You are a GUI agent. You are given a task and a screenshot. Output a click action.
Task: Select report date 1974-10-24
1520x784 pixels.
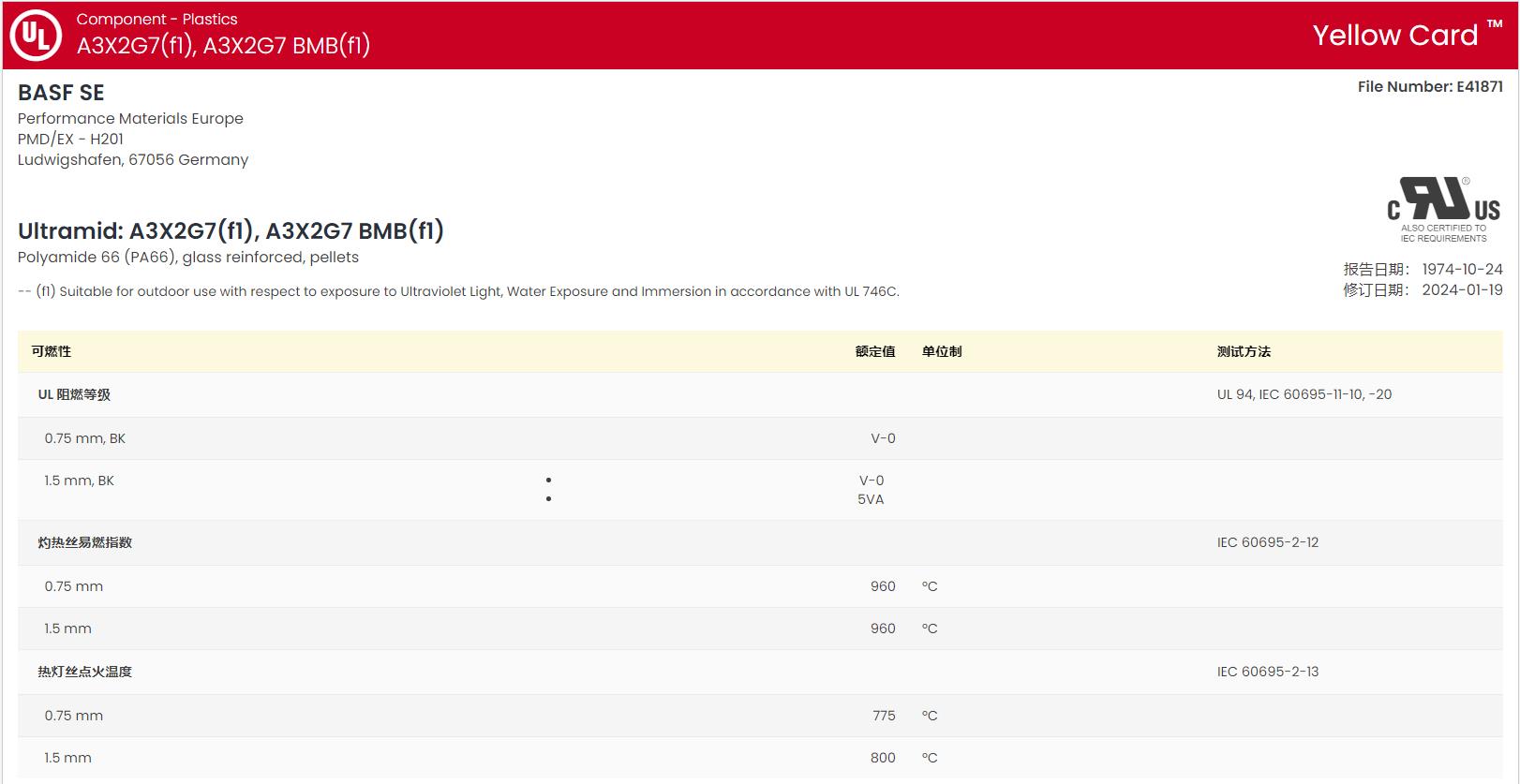pyautogui.click(x=1462, y=269)
